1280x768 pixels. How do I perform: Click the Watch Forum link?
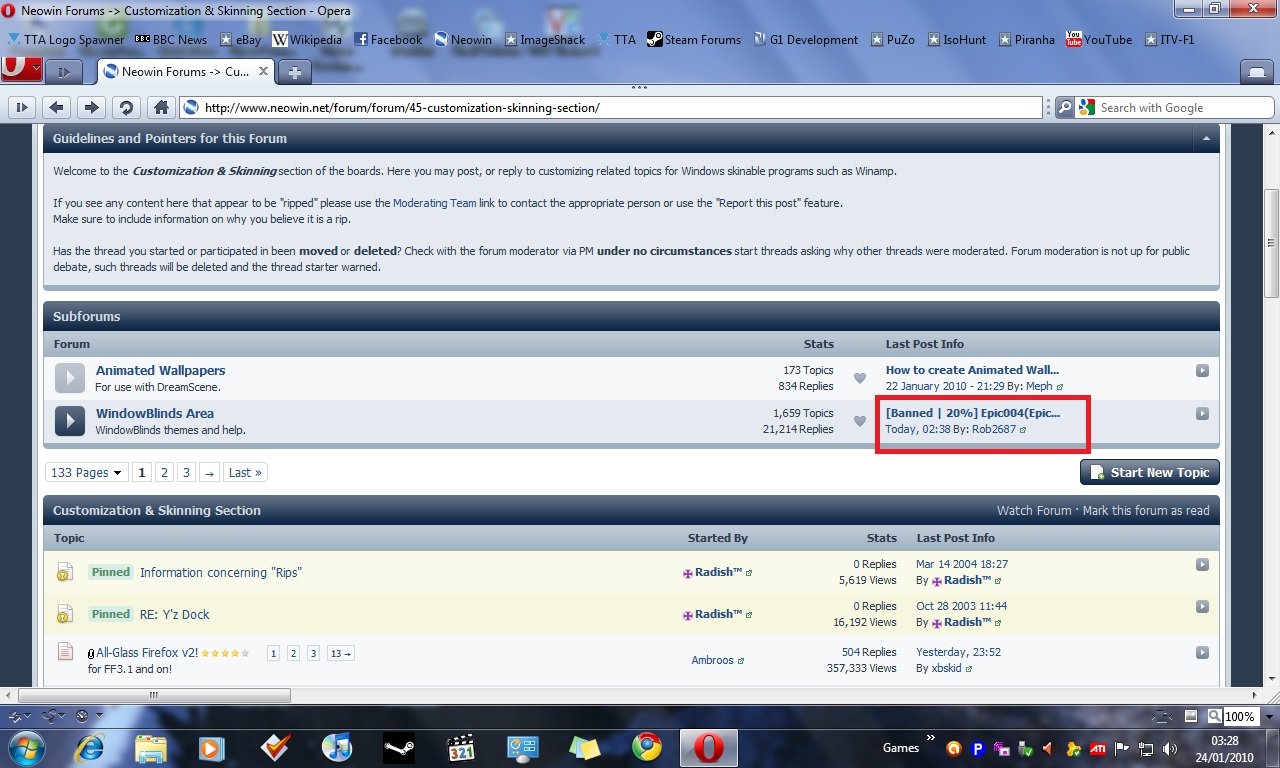pyautogui.click(x=1034, y=511)
